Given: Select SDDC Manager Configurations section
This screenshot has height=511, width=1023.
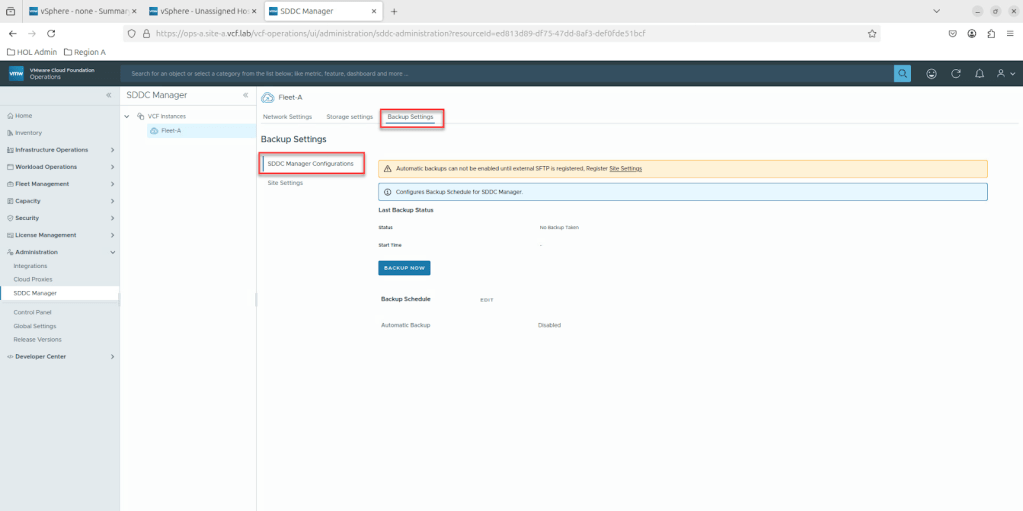Looking at the screenshot, I should (311, 164).
